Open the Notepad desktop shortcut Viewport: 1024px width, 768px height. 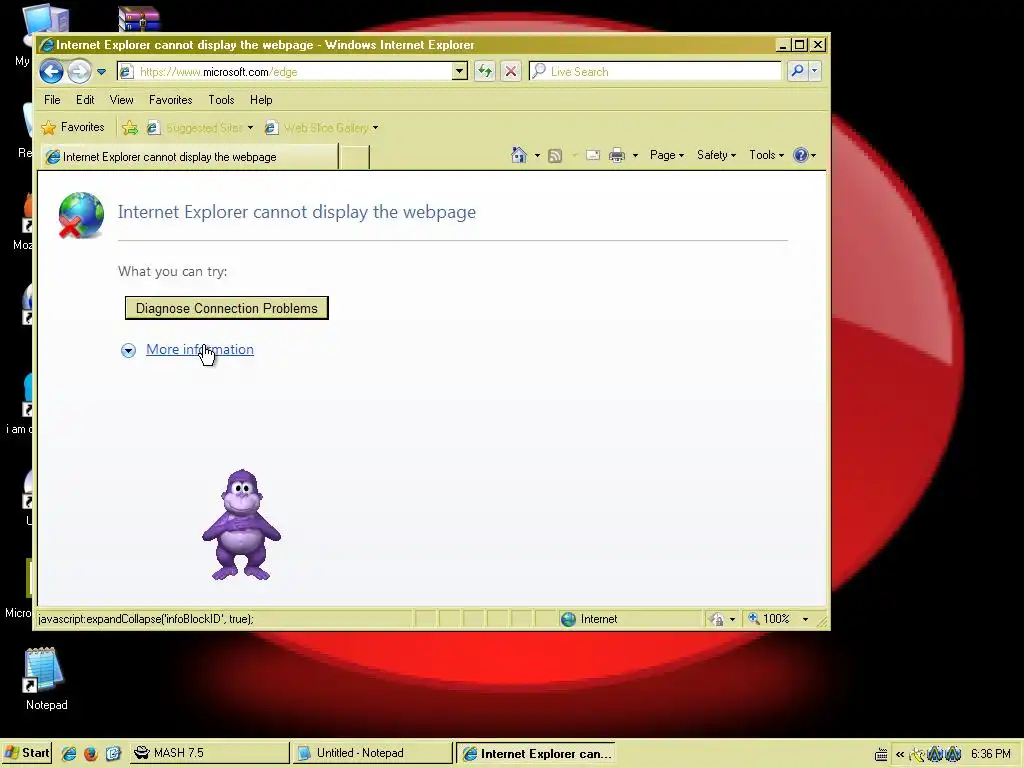point(46,679)
